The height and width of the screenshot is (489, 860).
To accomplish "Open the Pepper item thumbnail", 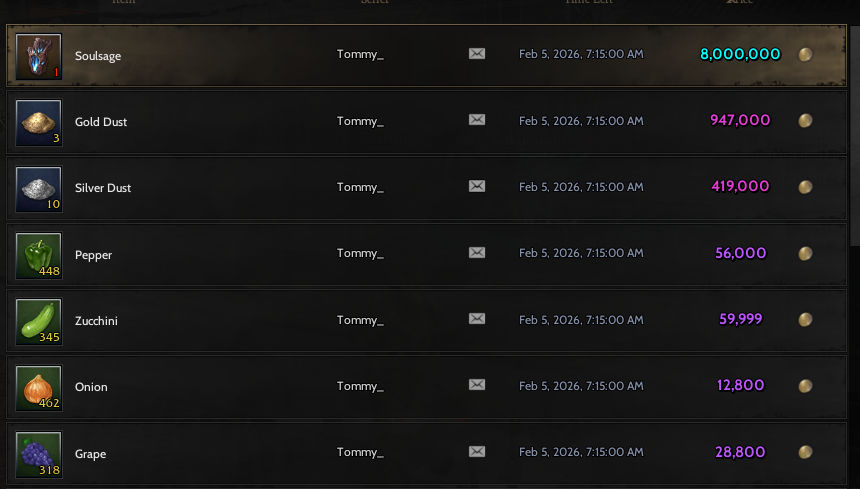I will 38,255.
